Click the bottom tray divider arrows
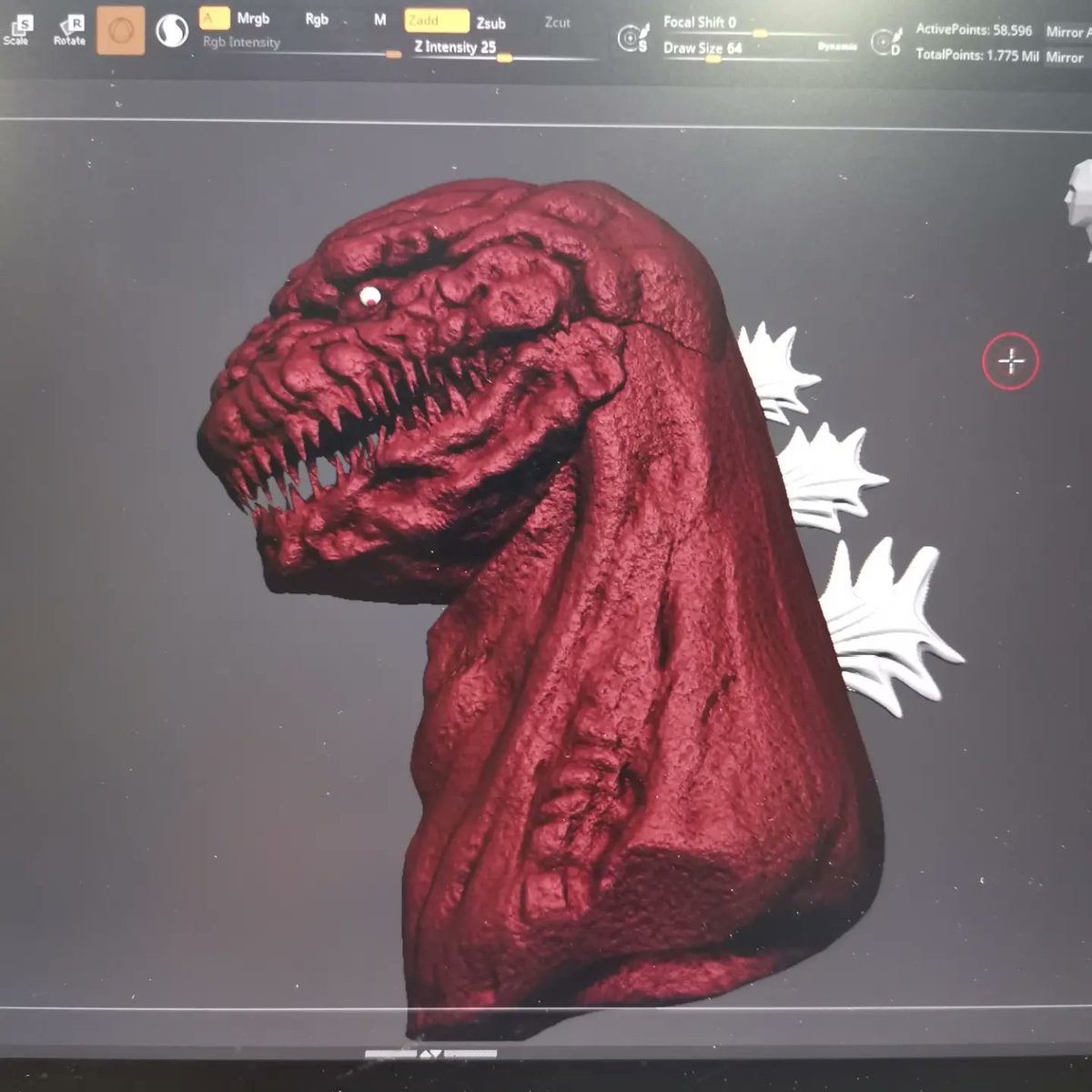The width and height of the screenshot is (1092, 1092). pyautogui.click(x=430, y=1055)
